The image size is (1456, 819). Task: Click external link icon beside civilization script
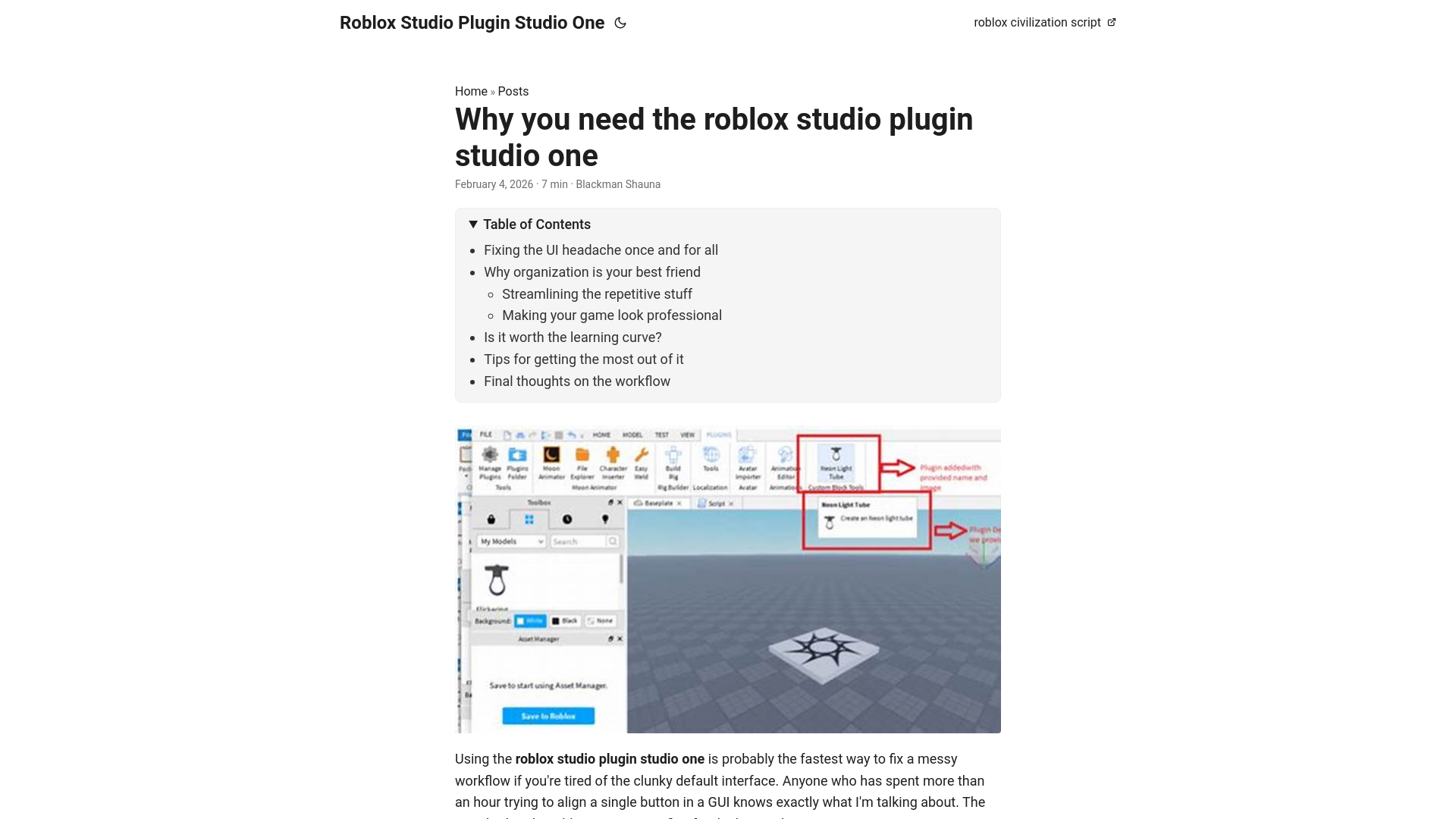coord(1112,23)
